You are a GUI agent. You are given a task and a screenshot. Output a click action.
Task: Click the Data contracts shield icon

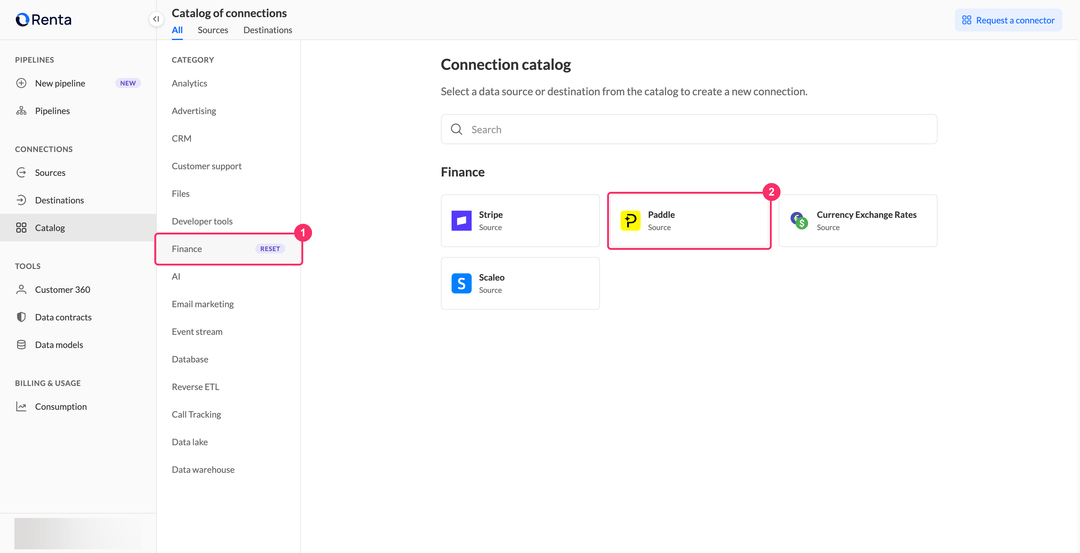click(21, 317)
